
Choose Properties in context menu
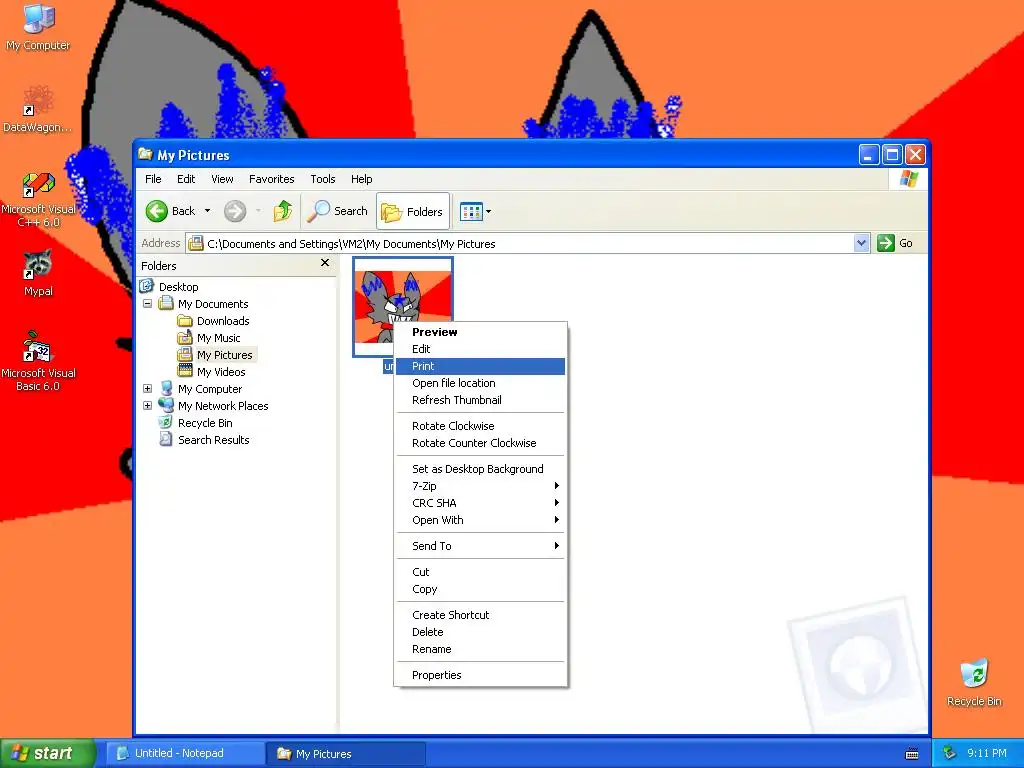point(481,675)
